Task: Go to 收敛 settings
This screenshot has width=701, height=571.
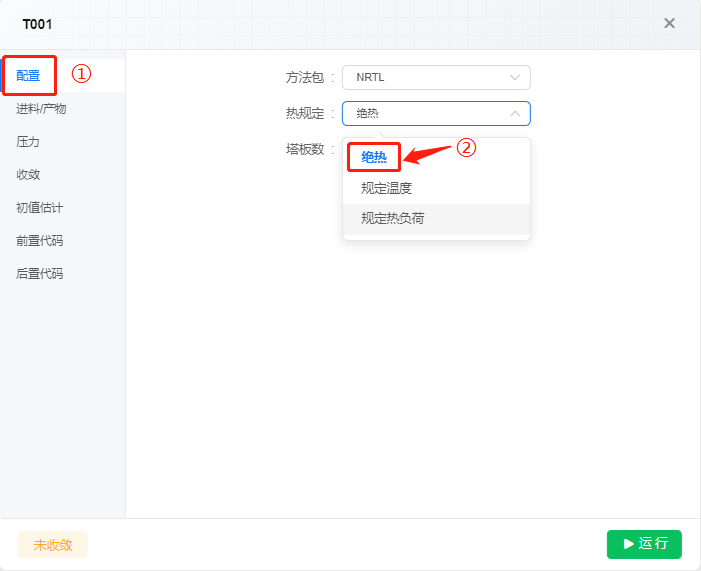Action: pyautogui.click(x=28, y=174)
